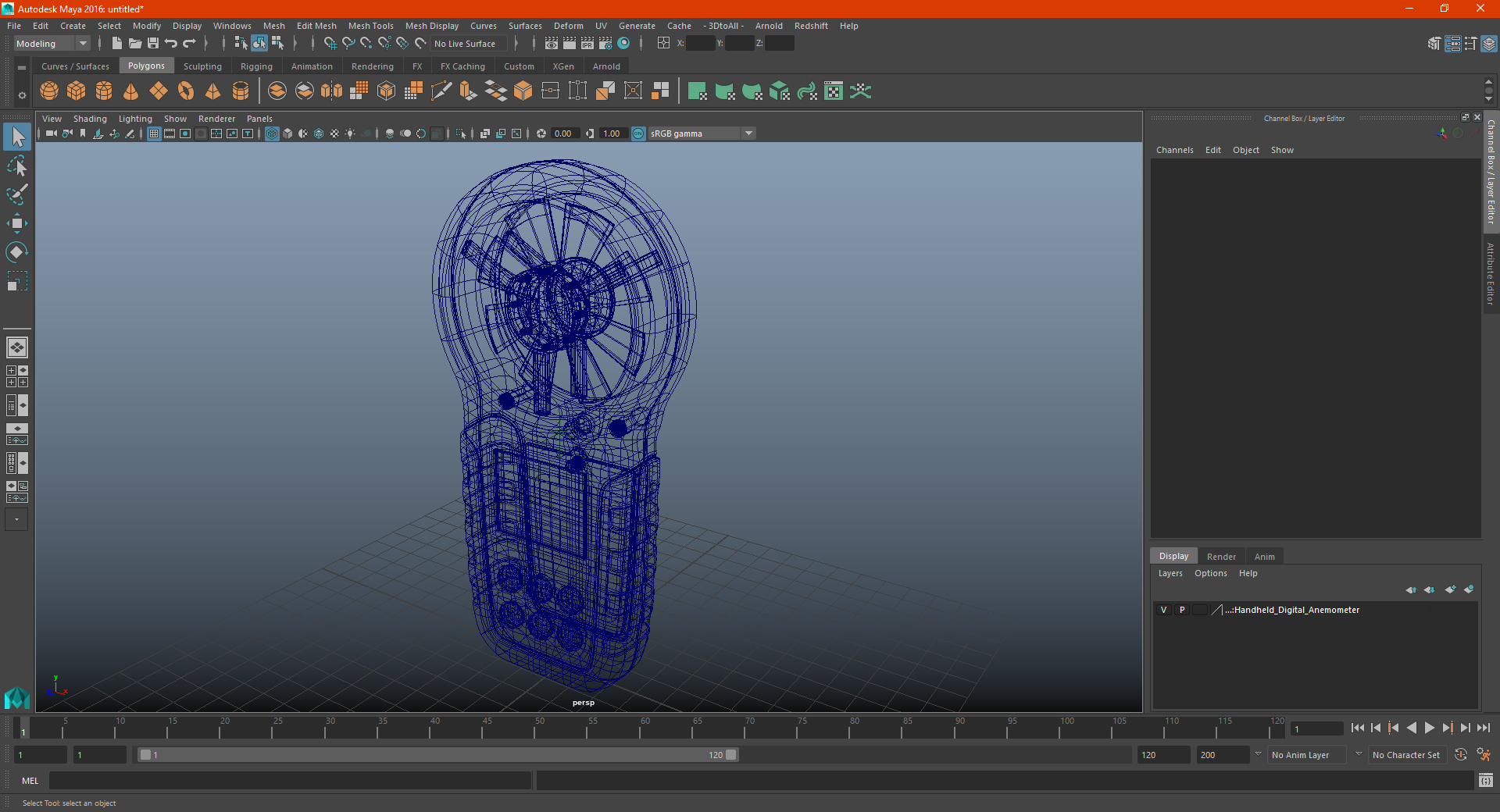The height and width of the screenshot is (812, 1500).
Task: Click the MEL command input field
Action: (290, 780)
